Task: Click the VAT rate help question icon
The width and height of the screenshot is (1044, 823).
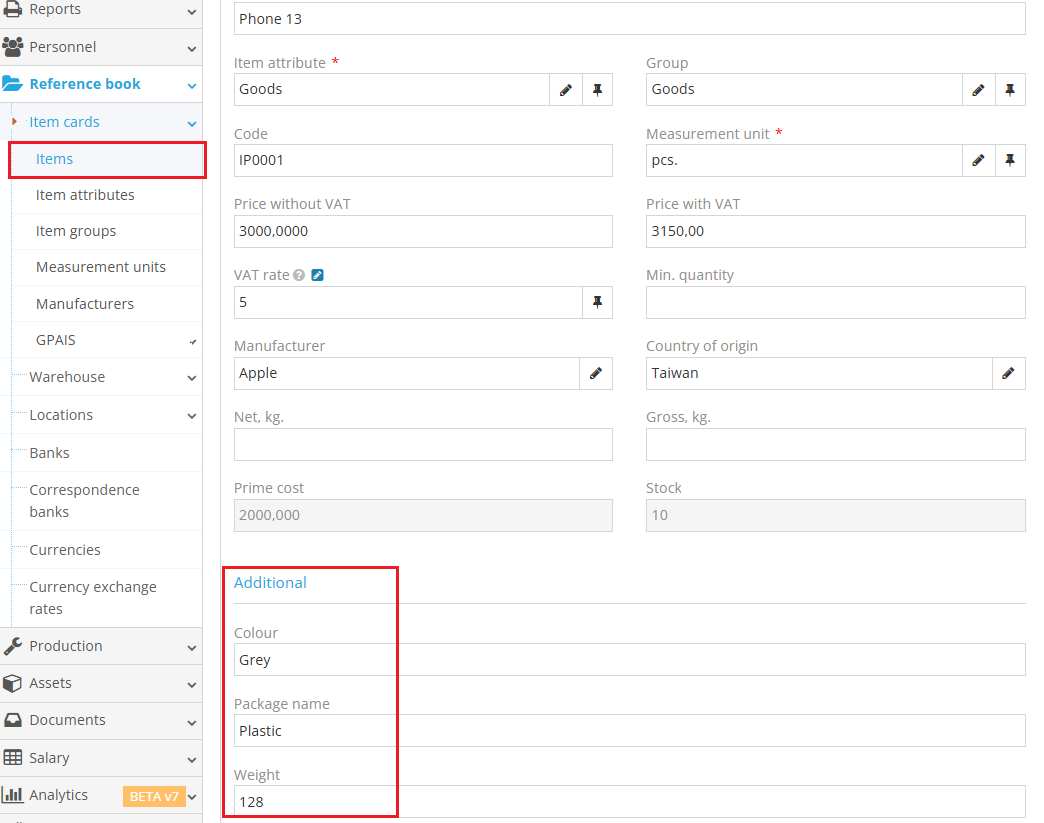Action: (x=299, y=274)
